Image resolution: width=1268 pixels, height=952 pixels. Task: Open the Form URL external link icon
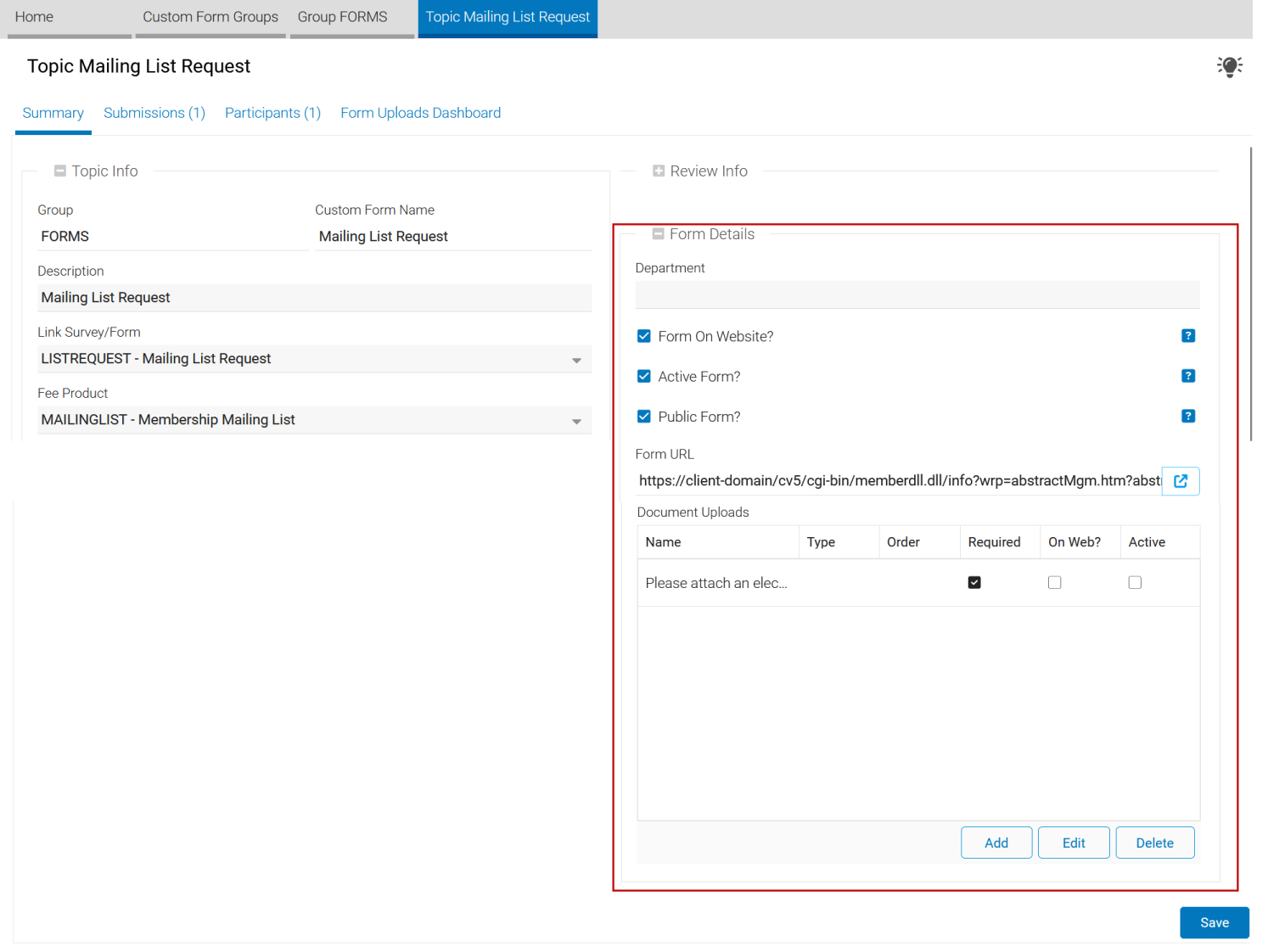coord(1181,481)
